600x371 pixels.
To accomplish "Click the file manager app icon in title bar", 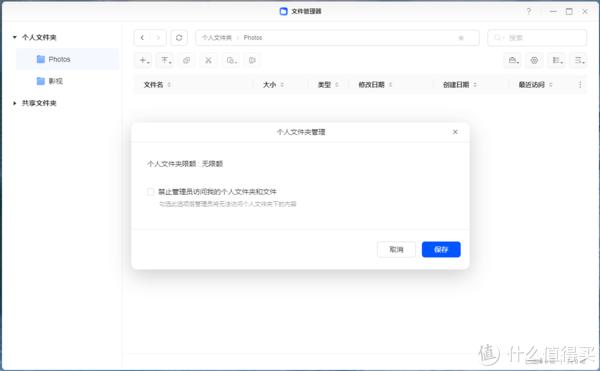I will click(284, 11).
